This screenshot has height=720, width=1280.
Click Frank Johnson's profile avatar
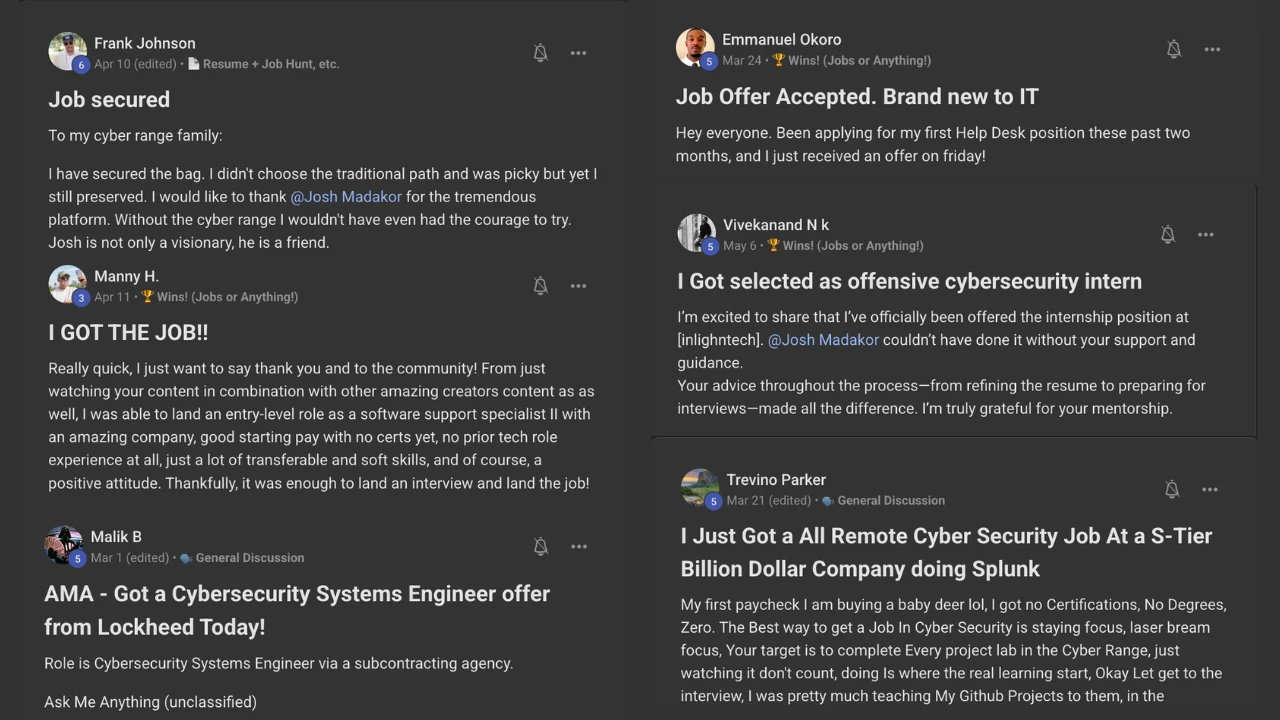click(67, 51)
